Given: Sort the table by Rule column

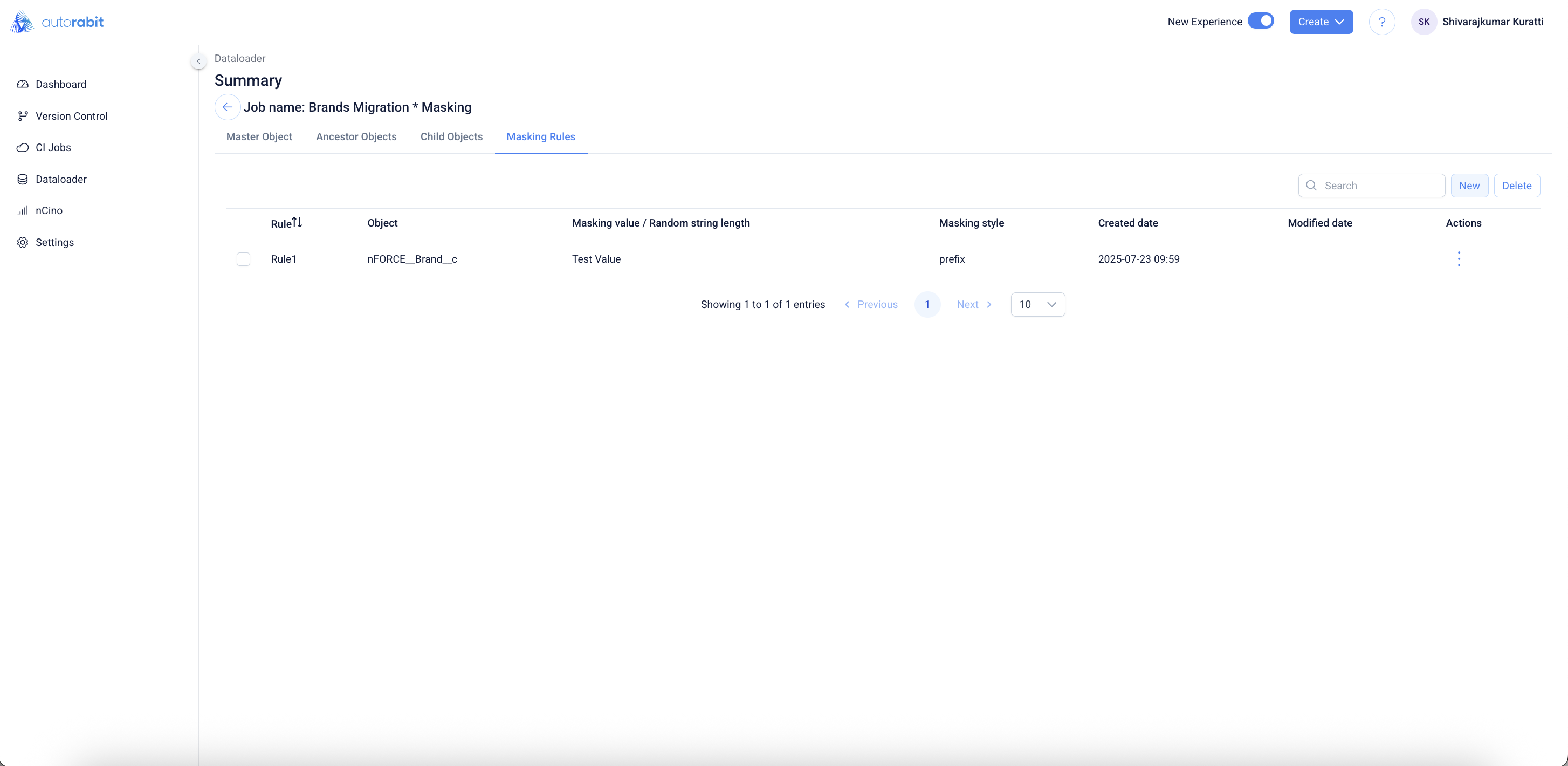Looking at the screenshot, I should [296, 223].
